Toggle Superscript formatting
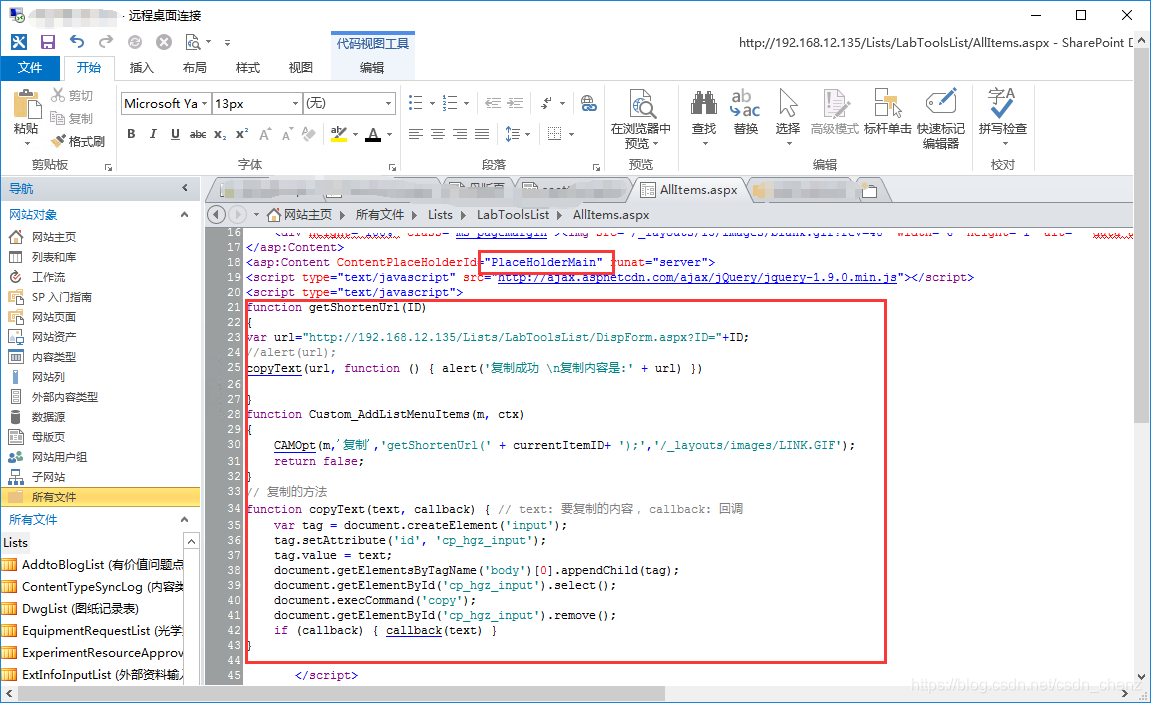 [242, 134]
